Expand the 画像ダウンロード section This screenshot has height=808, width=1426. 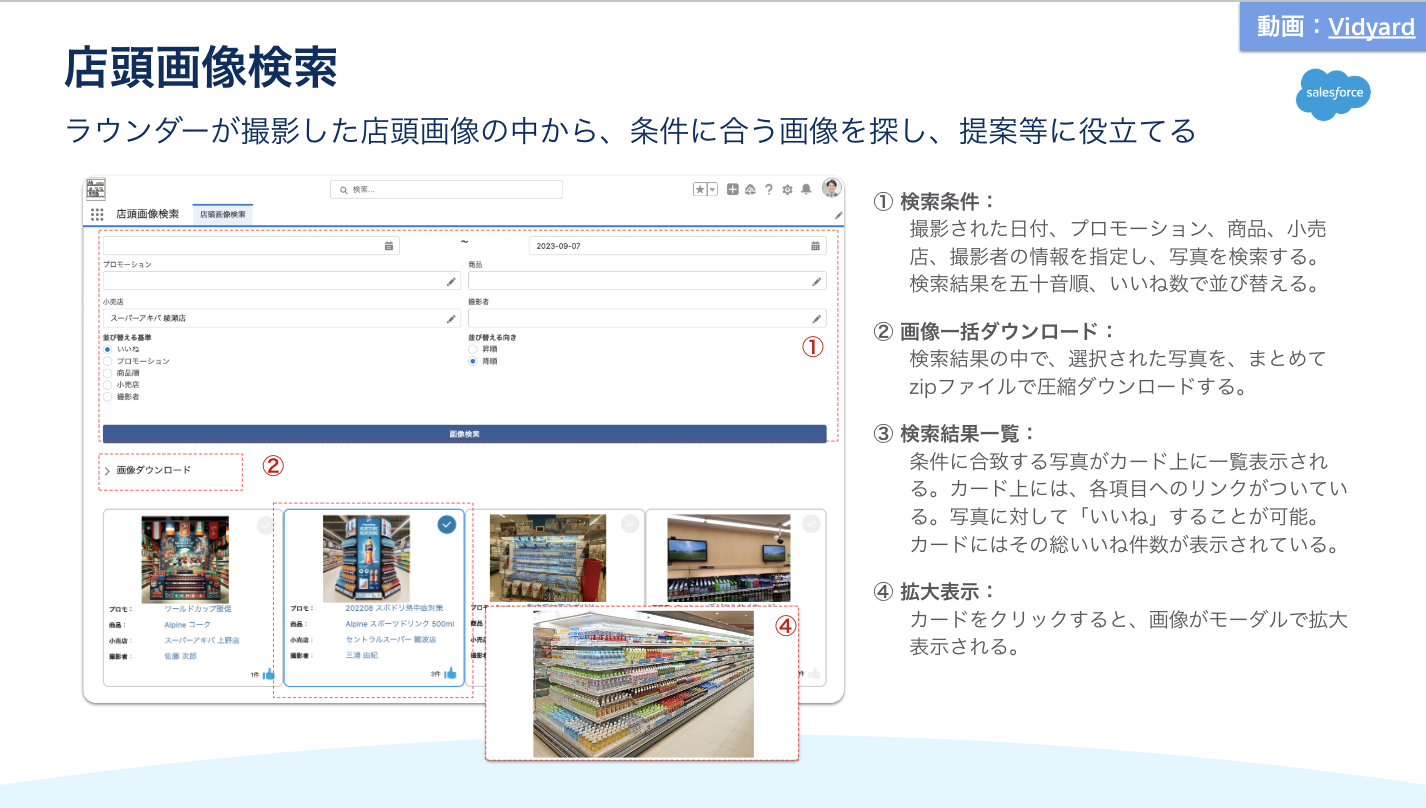[x=148, y=470]
